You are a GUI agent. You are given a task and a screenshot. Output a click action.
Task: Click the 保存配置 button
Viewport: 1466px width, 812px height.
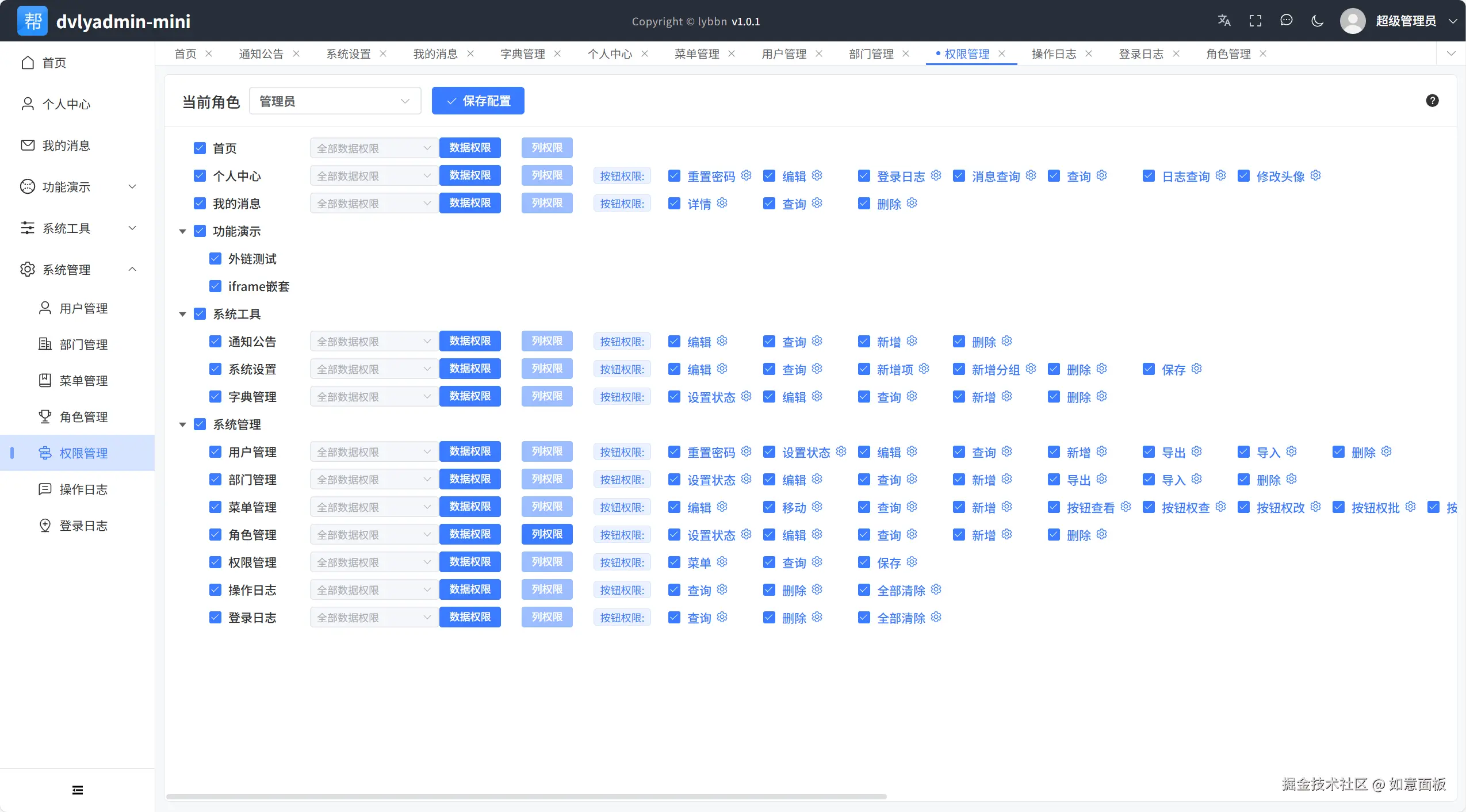coord(477,101)
